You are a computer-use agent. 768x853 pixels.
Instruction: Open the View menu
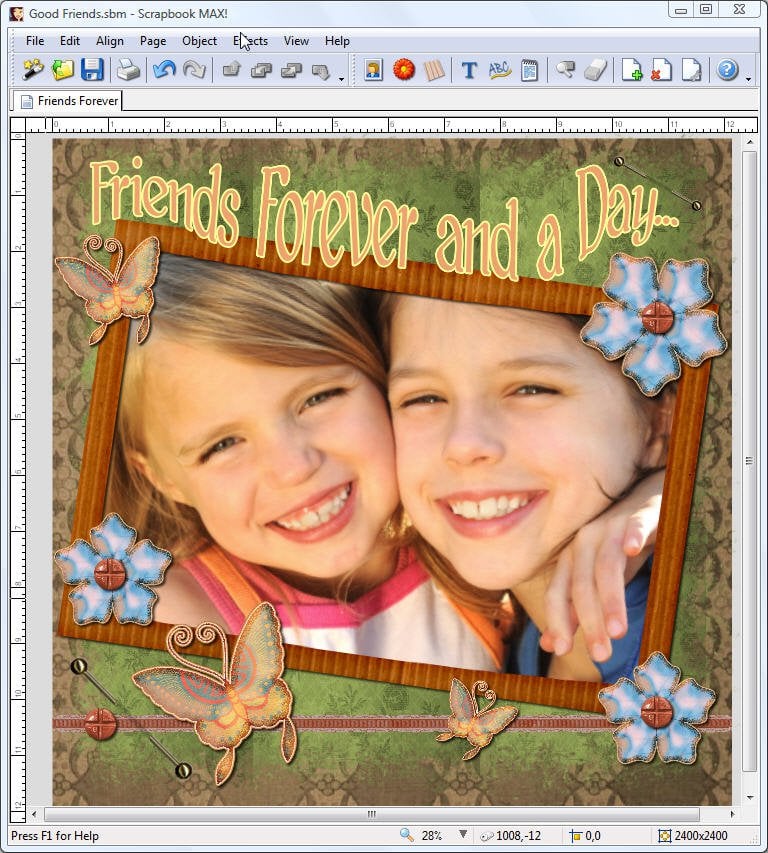(x=296, y=41)
